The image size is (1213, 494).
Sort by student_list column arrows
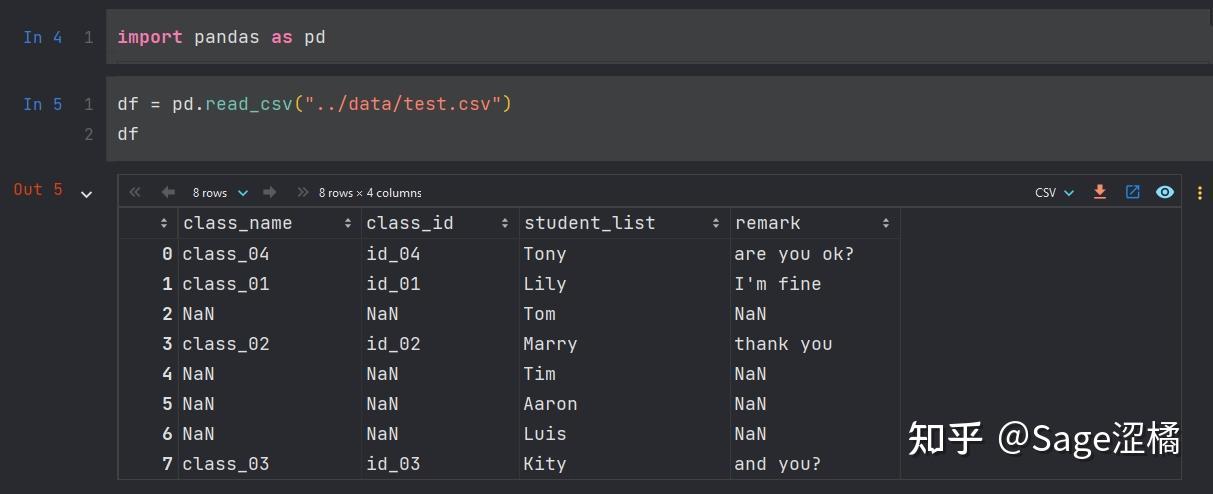716,223
